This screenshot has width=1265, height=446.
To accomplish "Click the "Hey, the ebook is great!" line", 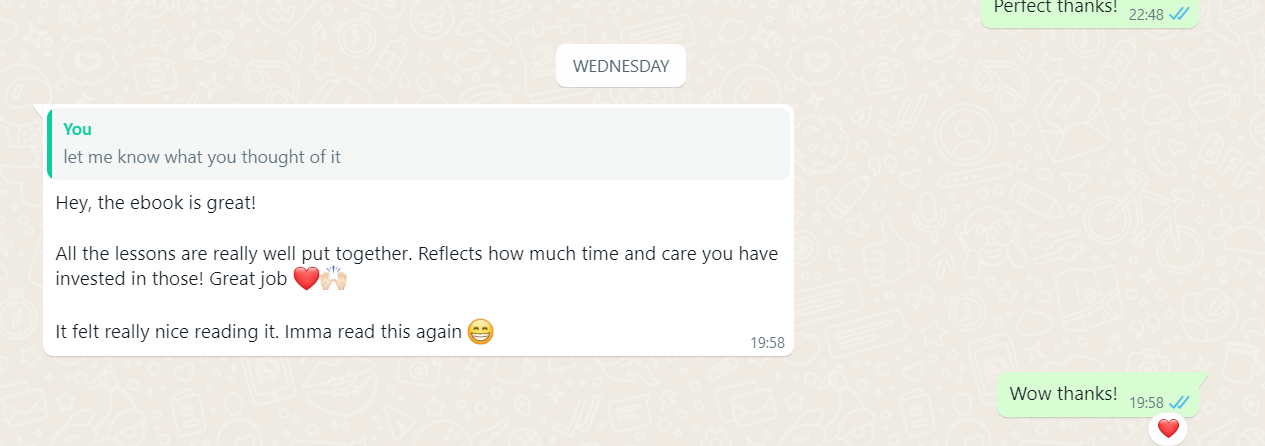I will coord(156,203).
